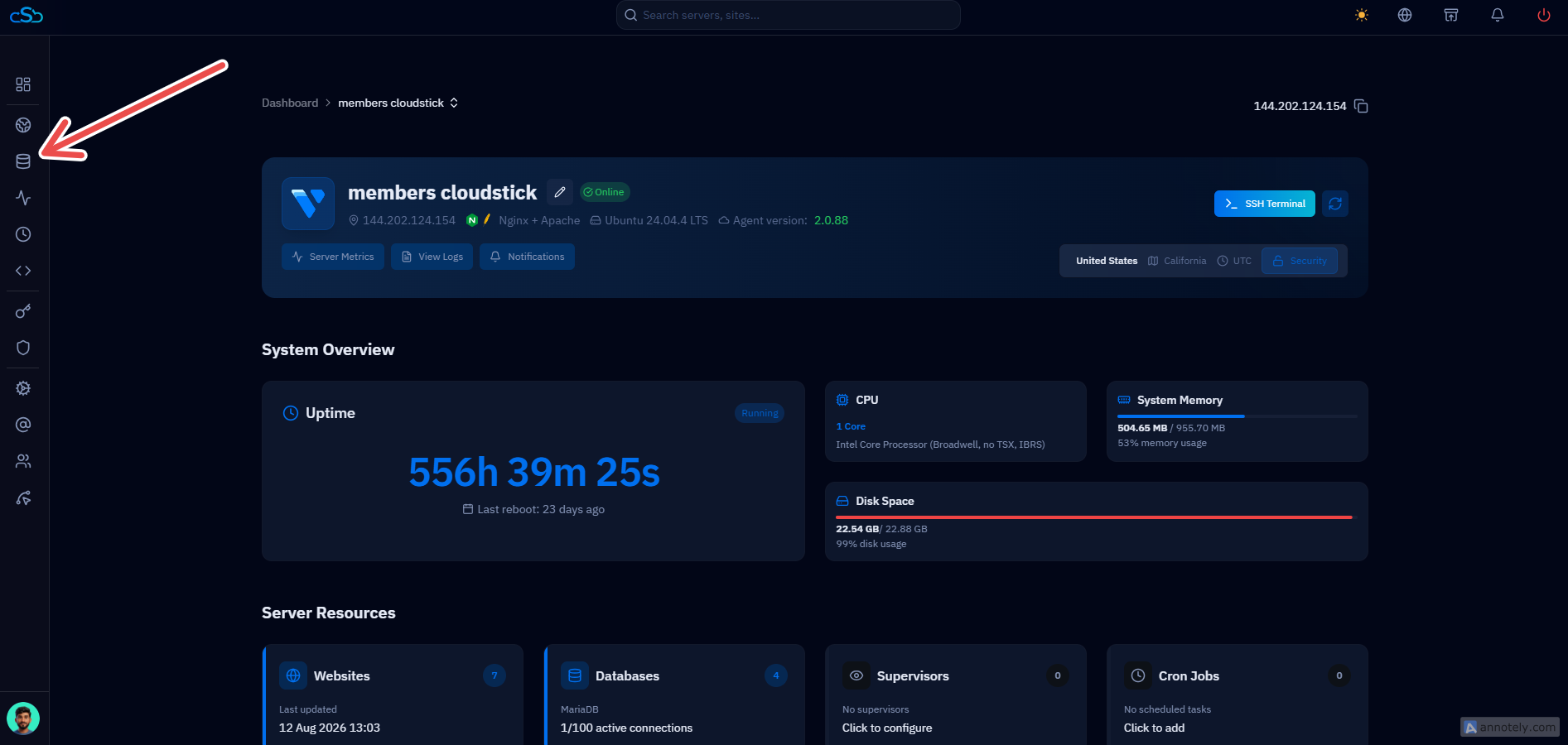Click the System Memory usage bar

click(x=1238, y=416)
